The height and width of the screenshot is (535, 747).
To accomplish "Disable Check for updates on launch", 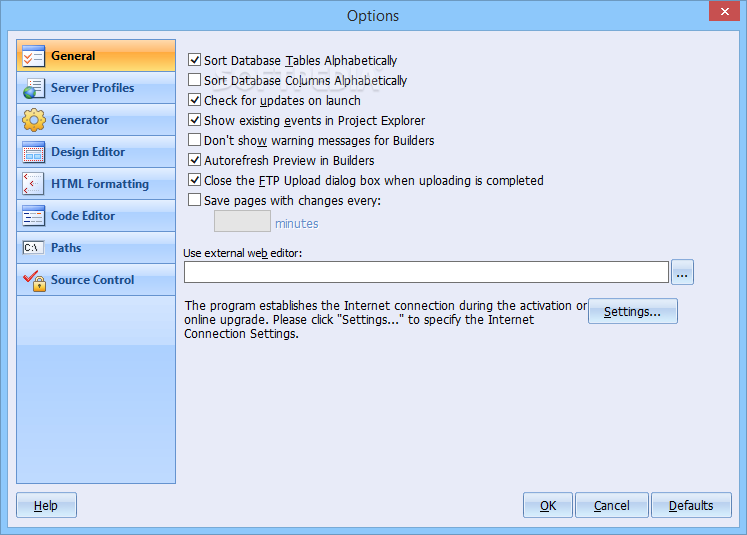I will [x=195, y=101].
